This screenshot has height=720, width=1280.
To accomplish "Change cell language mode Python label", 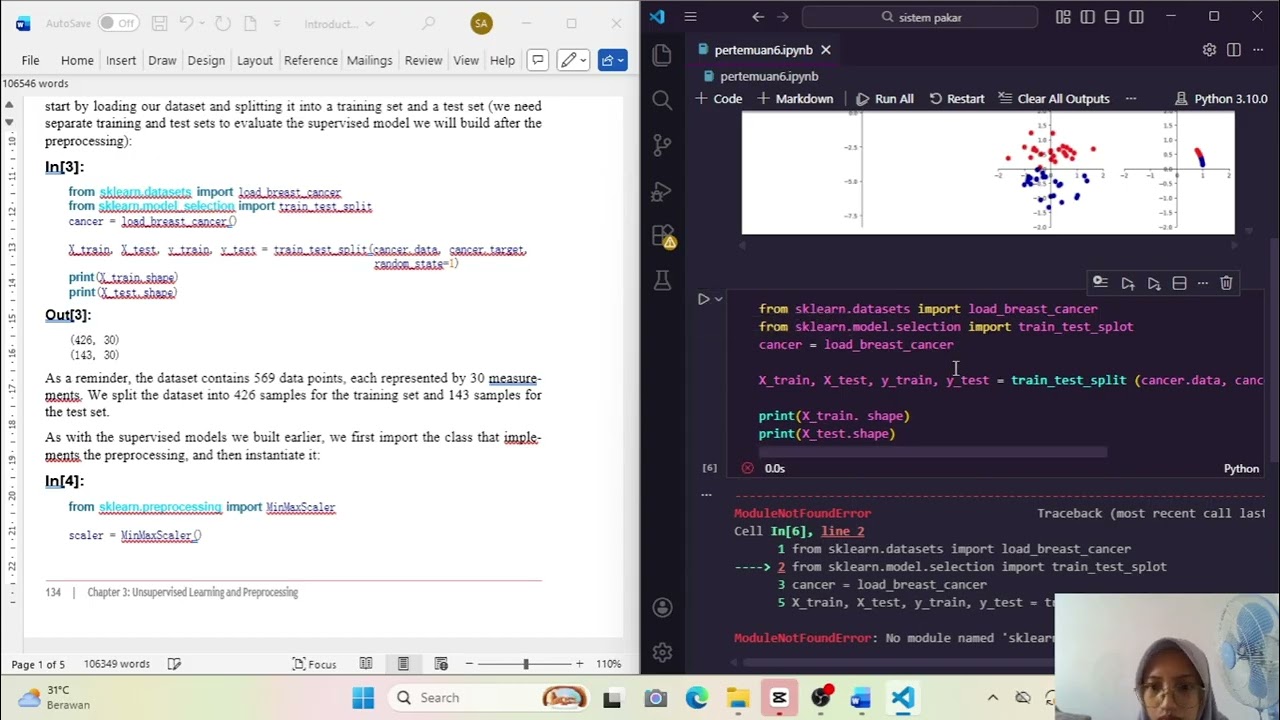I will pos(1241,468).
